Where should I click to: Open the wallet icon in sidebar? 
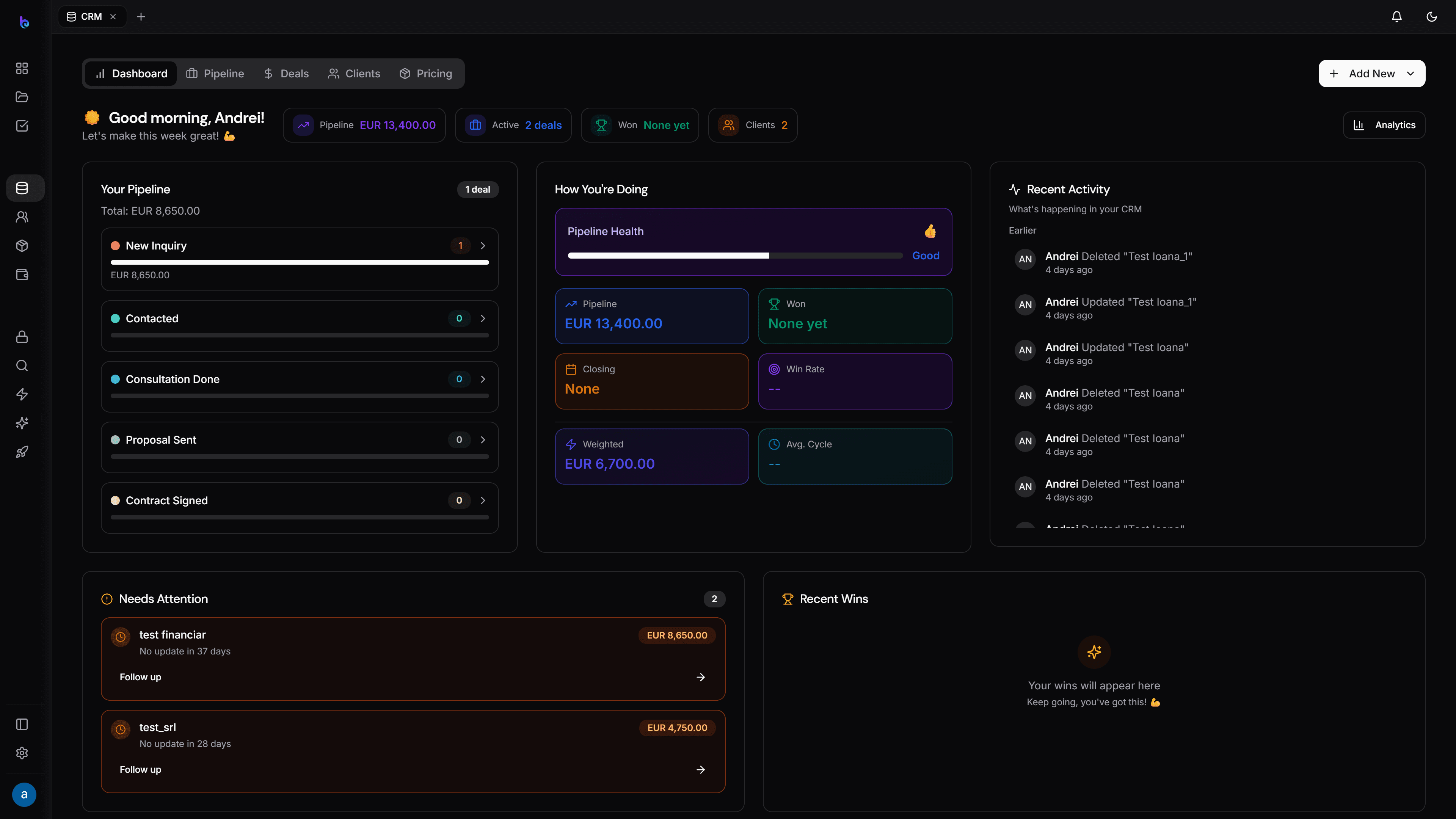coord(22,275)
